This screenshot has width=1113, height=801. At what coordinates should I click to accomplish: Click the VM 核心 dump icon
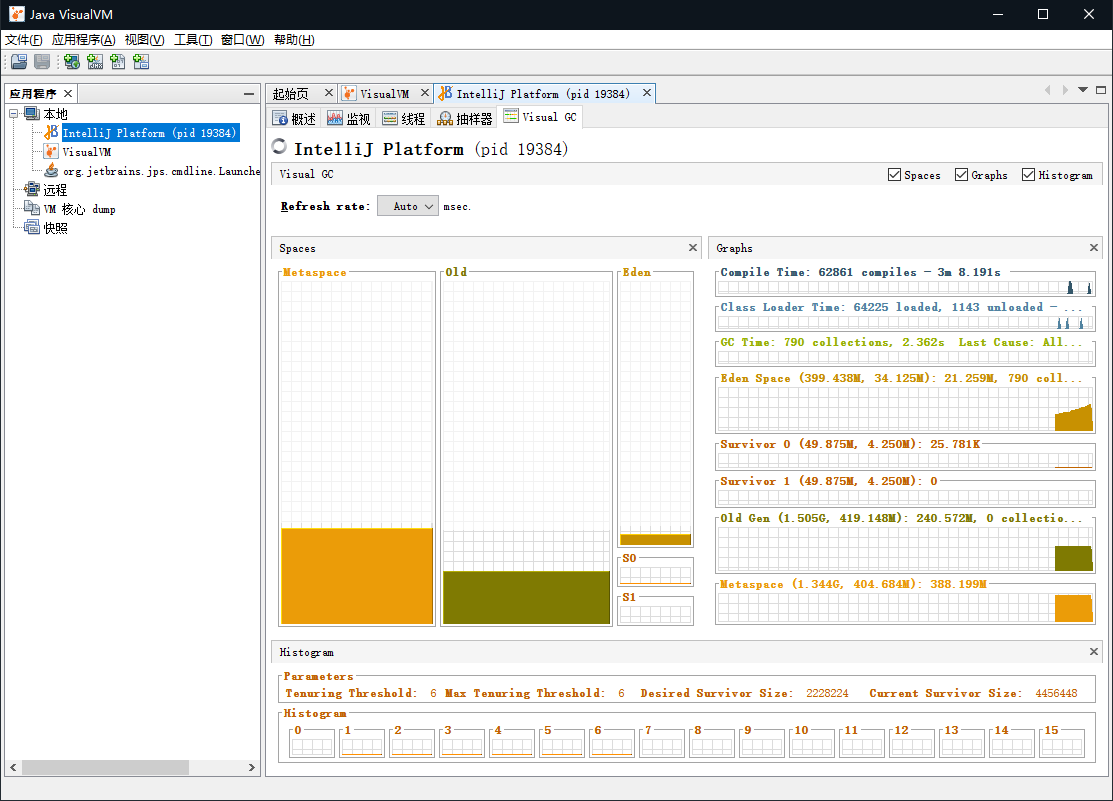pos(32,208)
